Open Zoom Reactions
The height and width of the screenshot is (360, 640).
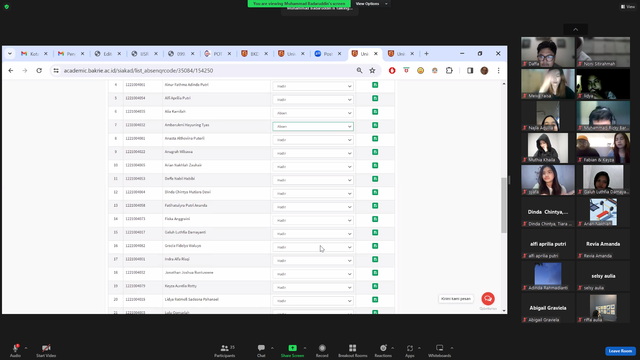click(x=383, y=351)
